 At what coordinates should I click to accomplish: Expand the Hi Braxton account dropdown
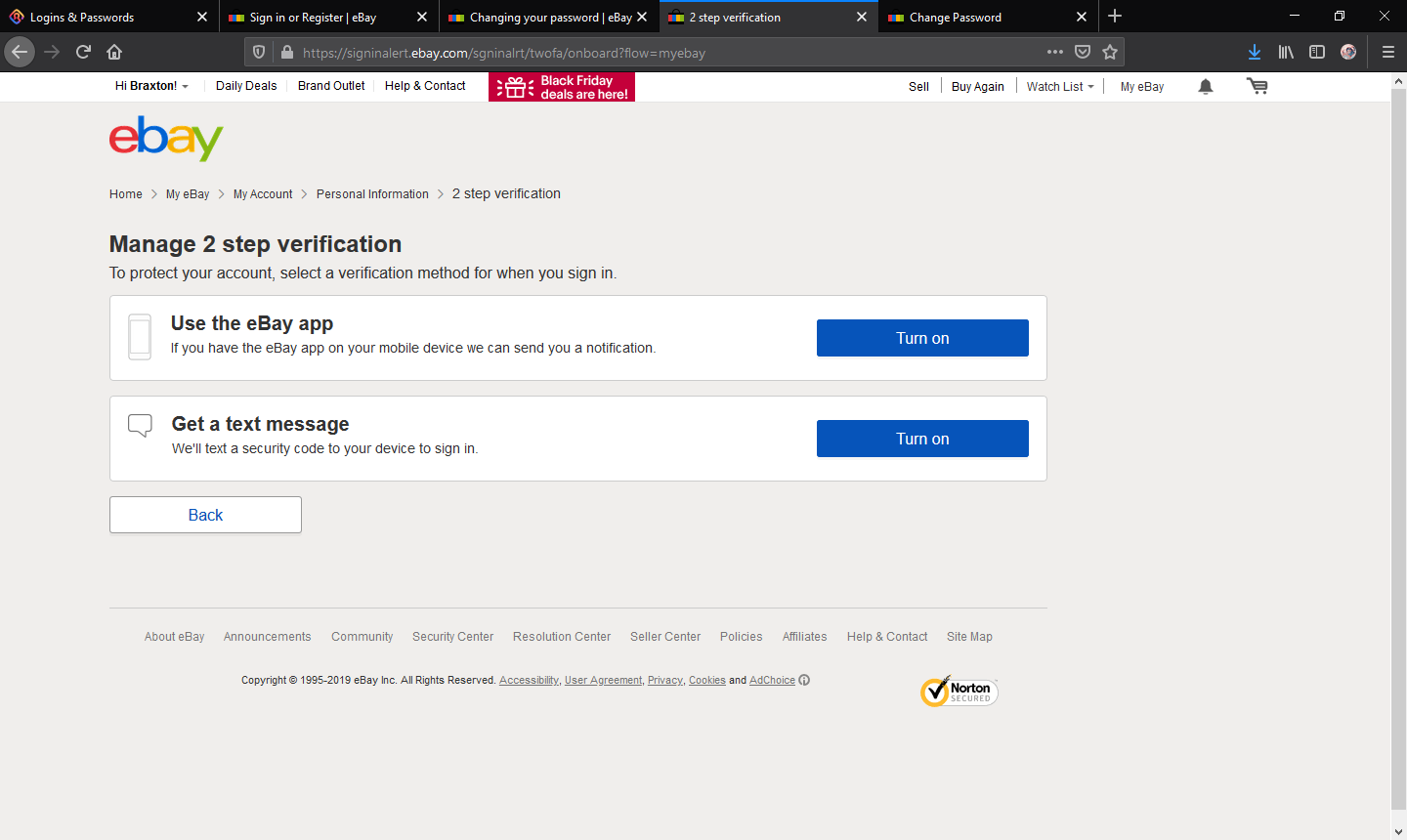tap(151, 86)
